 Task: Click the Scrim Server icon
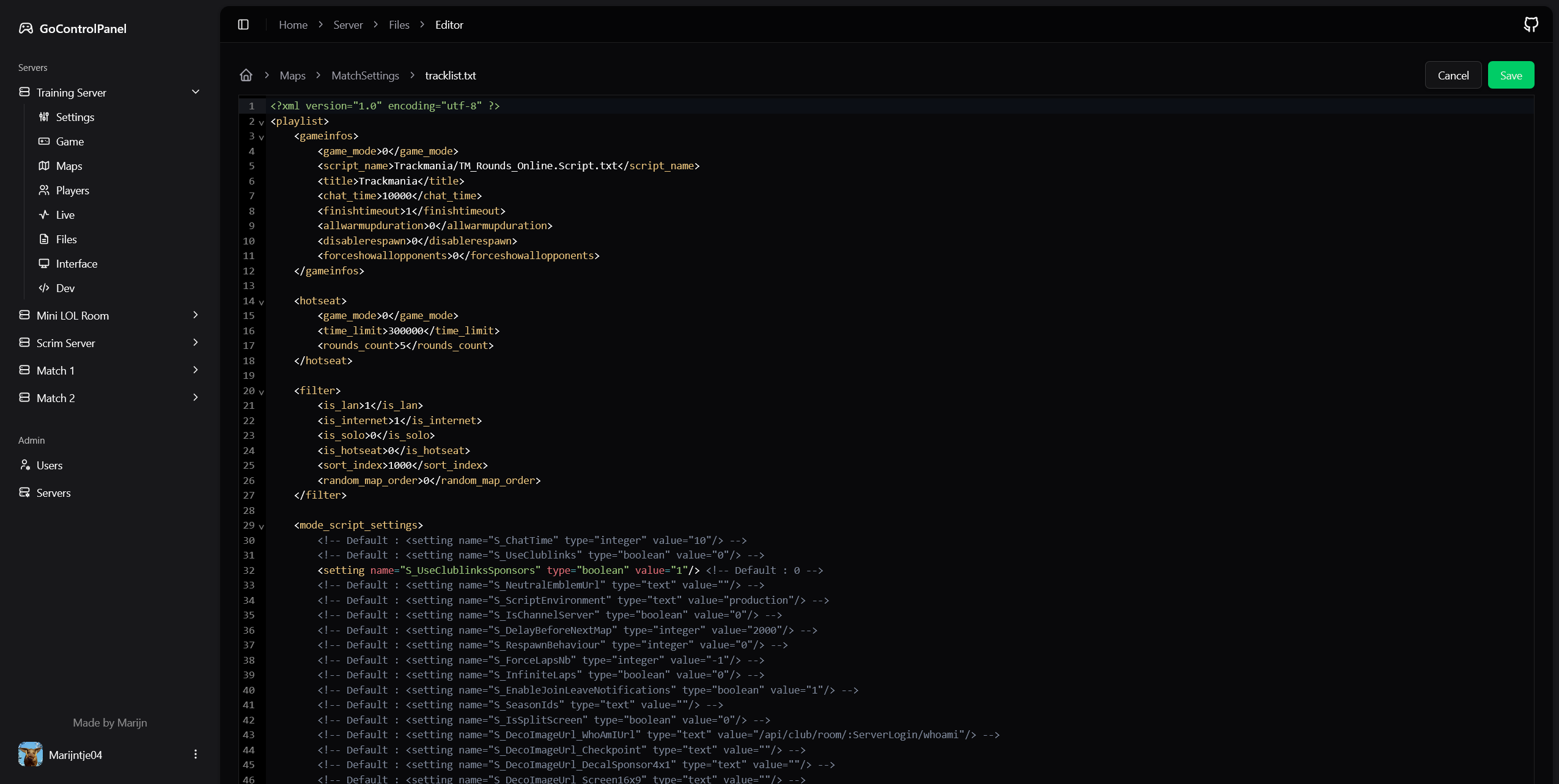[24, 342]
